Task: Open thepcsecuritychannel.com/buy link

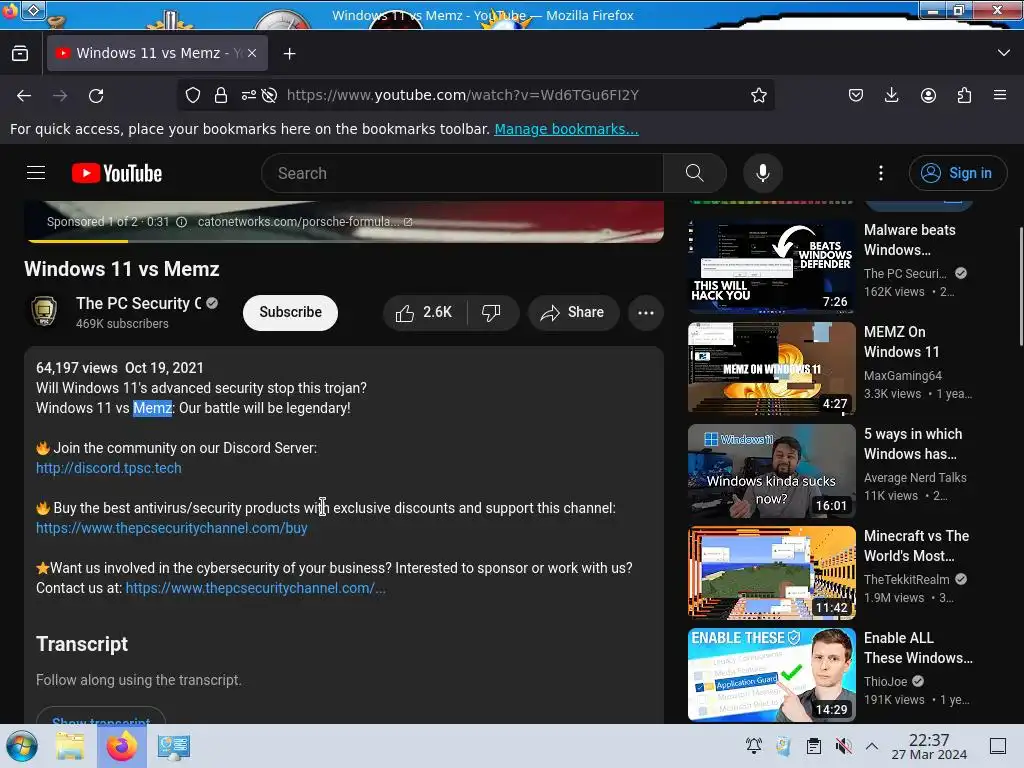Action: (x=172, y=528)
